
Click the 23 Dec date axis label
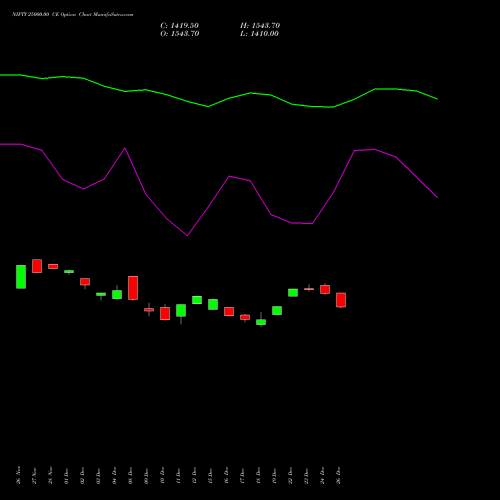click(x=306, y=475)
